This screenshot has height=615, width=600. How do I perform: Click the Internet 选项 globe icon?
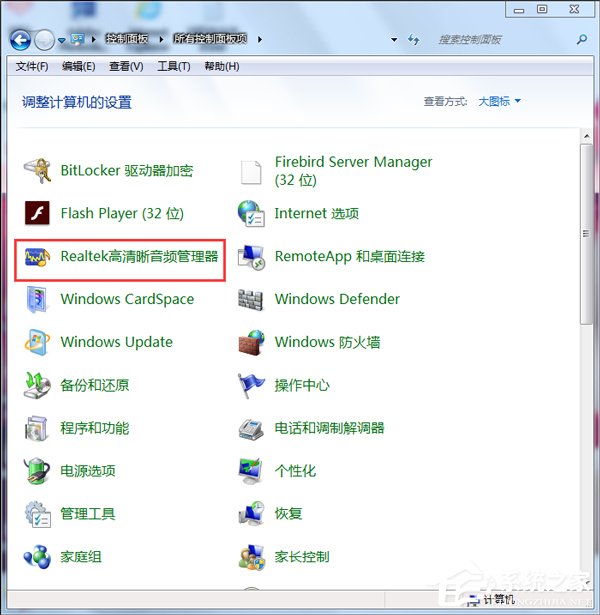(x=251, y=213)
